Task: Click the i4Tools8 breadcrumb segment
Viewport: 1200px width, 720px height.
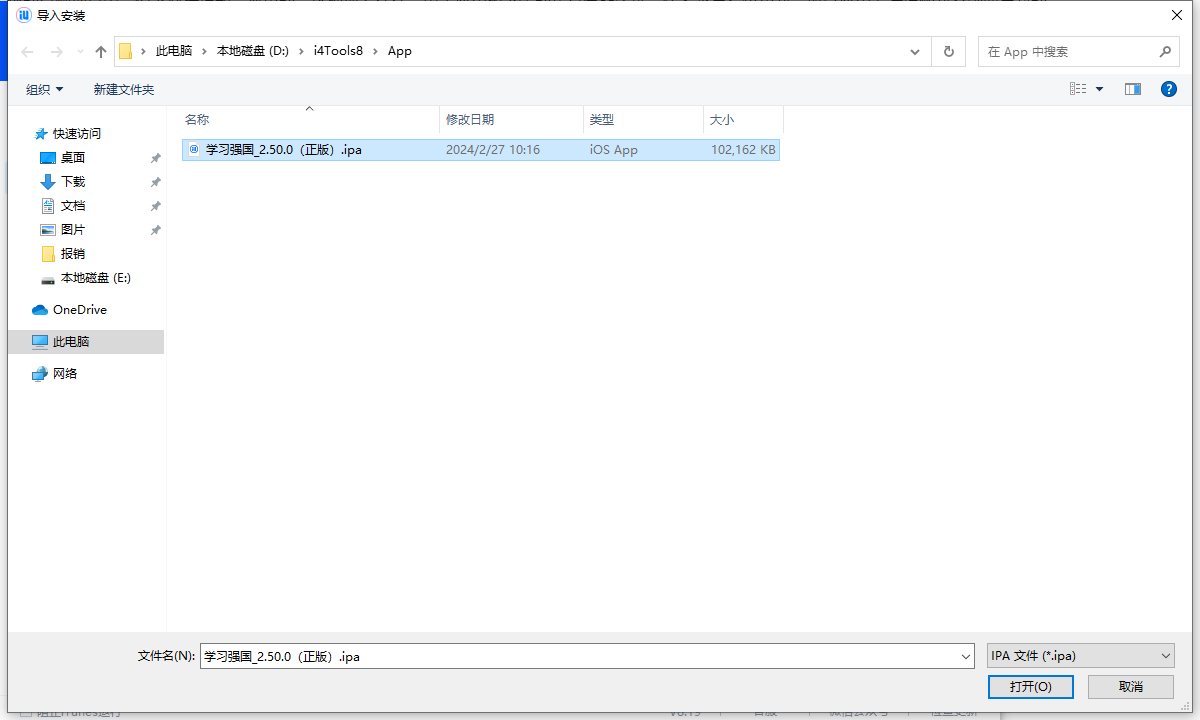Action: (x=338, y=51)
